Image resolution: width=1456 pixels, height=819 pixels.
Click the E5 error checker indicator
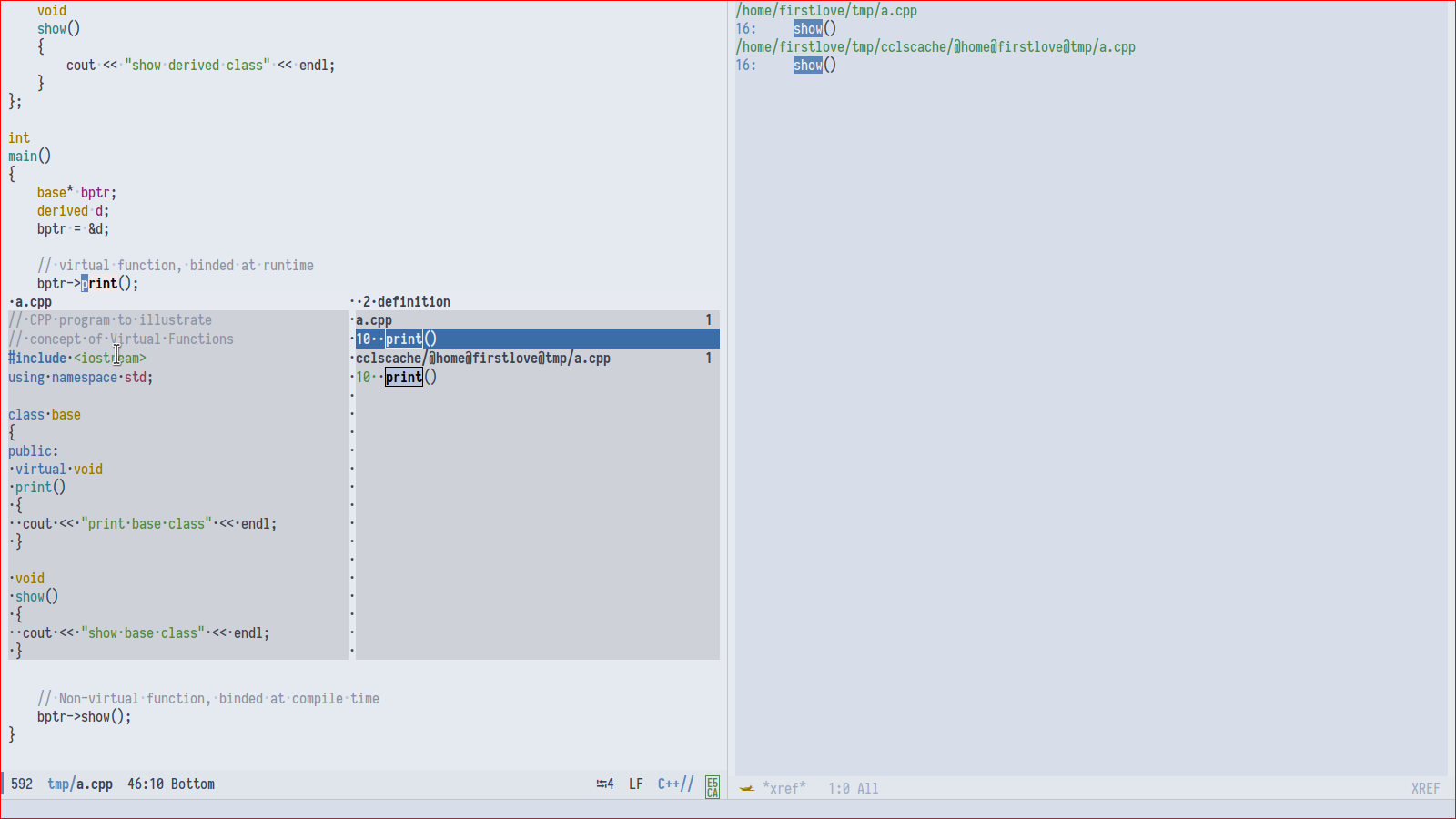pos(712,779)
